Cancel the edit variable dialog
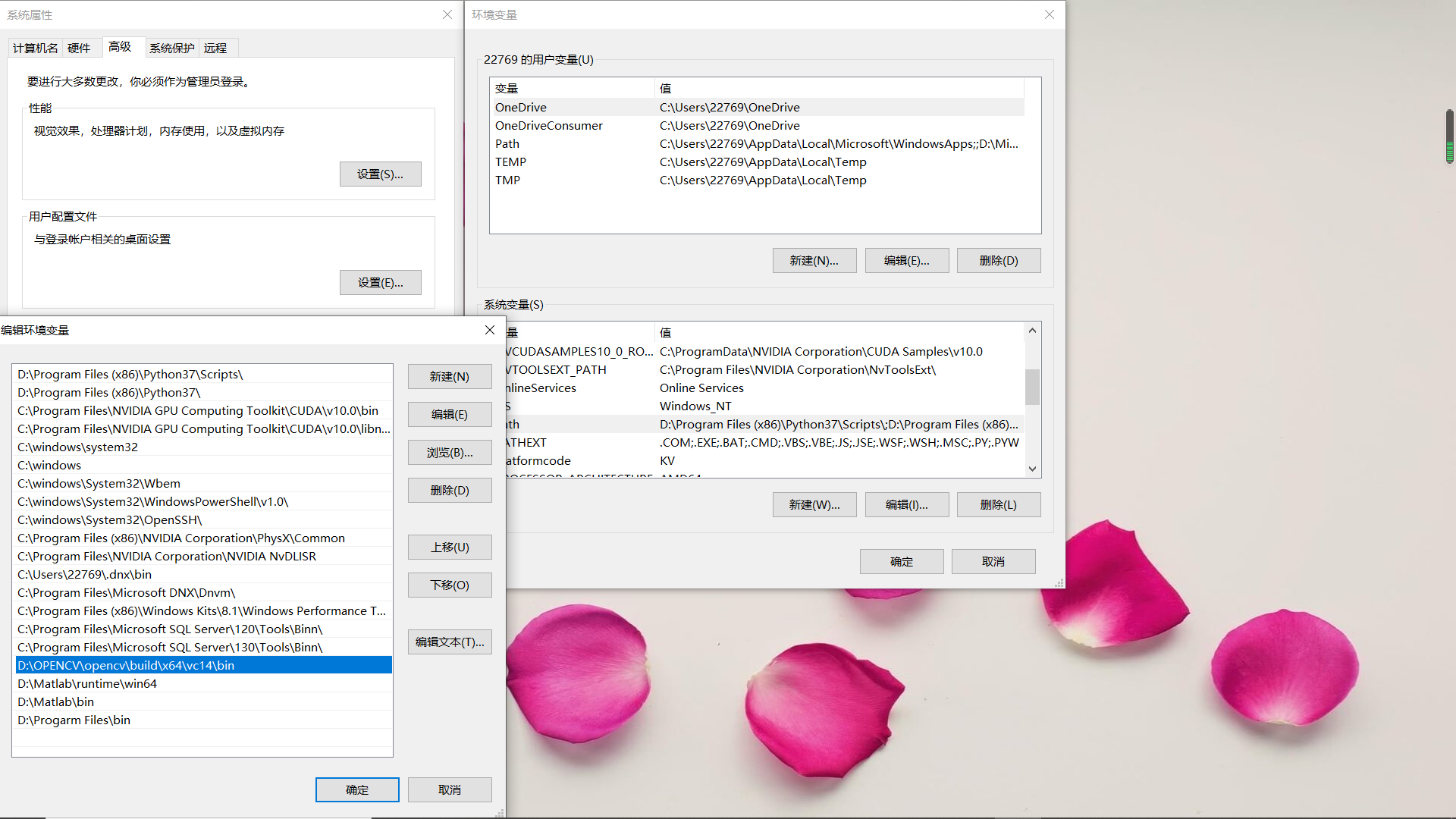 (x=450, y=790)
